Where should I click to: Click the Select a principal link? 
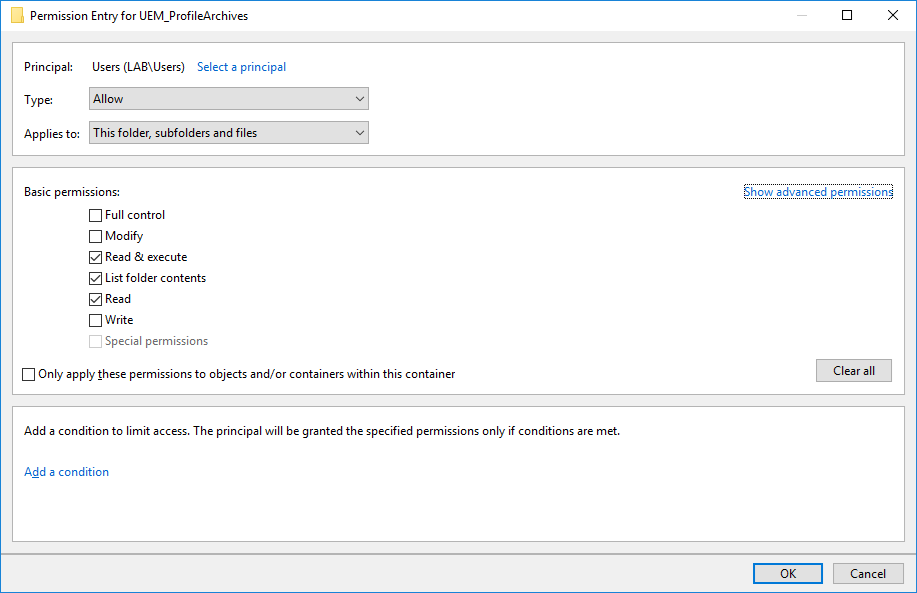click(x=241, y=67)
